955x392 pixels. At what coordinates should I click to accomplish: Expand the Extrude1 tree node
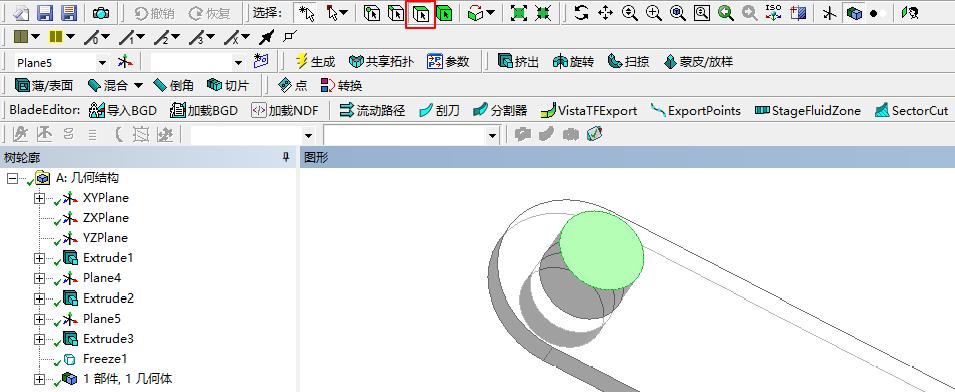[40, 258]
